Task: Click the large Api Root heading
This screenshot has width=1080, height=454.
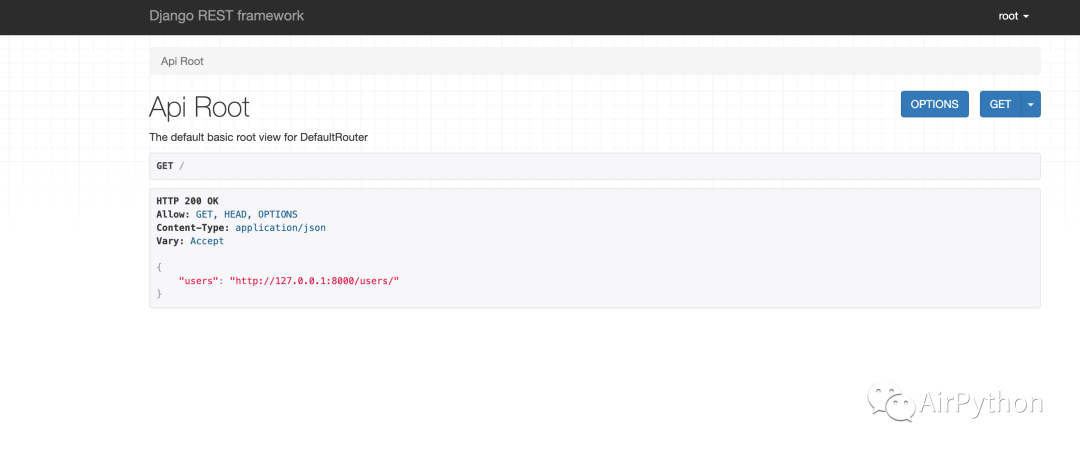Action: click(x=199, y=107)
